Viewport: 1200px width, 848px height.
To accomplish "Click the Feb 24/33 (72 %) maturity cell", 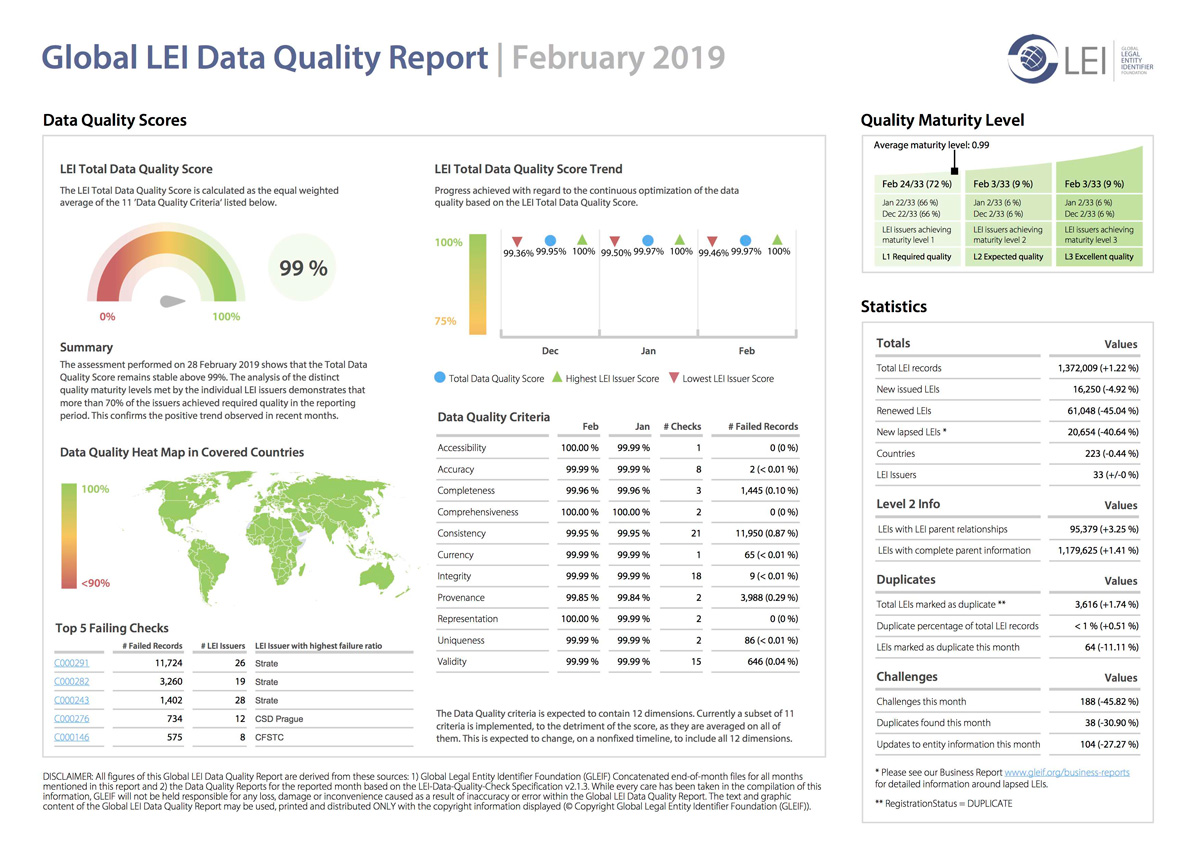I will 916,184.
